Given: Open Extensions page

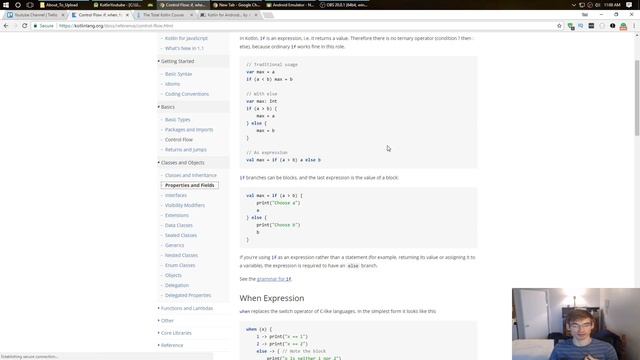Looking at the screenshot, I should (x=177, y=215).
